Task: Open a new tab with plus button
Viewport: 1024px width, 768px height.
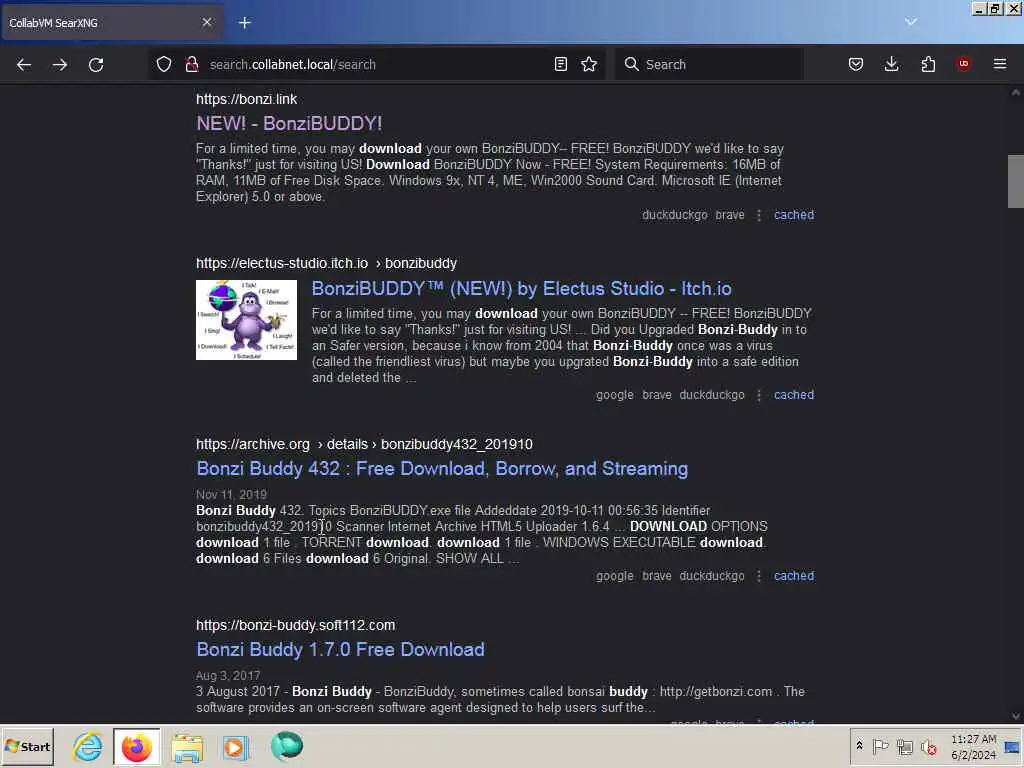Action: (x=245, y=23)
